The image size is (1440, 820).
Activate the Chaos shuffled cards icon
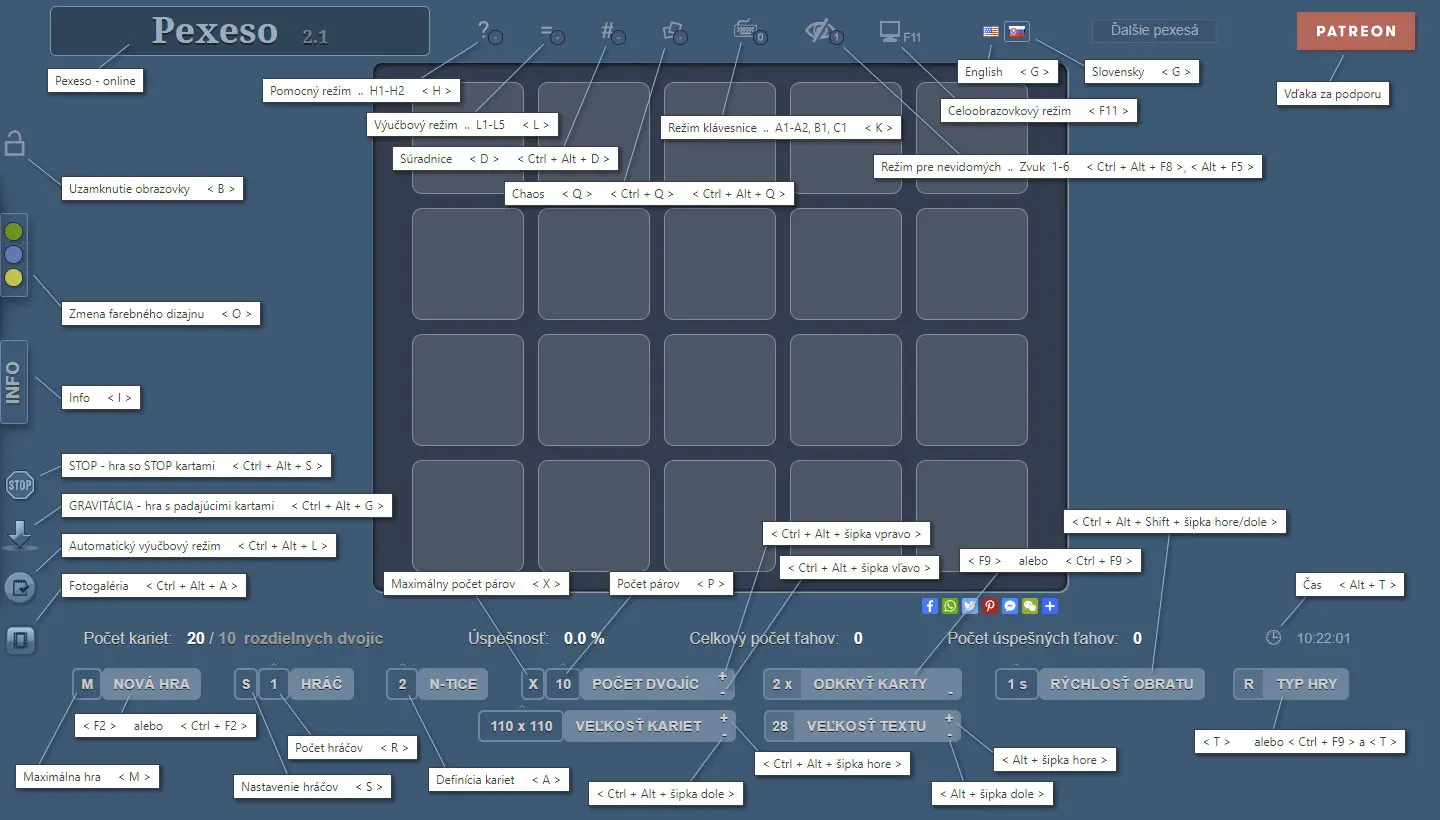click(672, 30)
